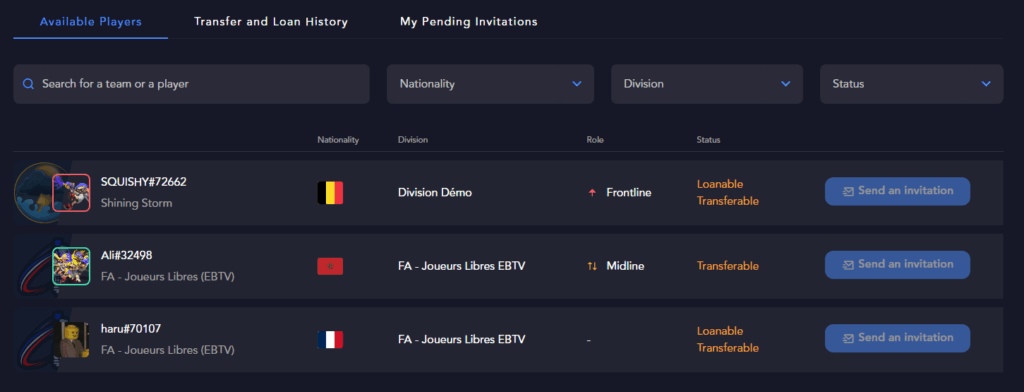
Task: Send an invitation to SQUISHY#72662
Action: pyautogui.click(x=897, y=191)
